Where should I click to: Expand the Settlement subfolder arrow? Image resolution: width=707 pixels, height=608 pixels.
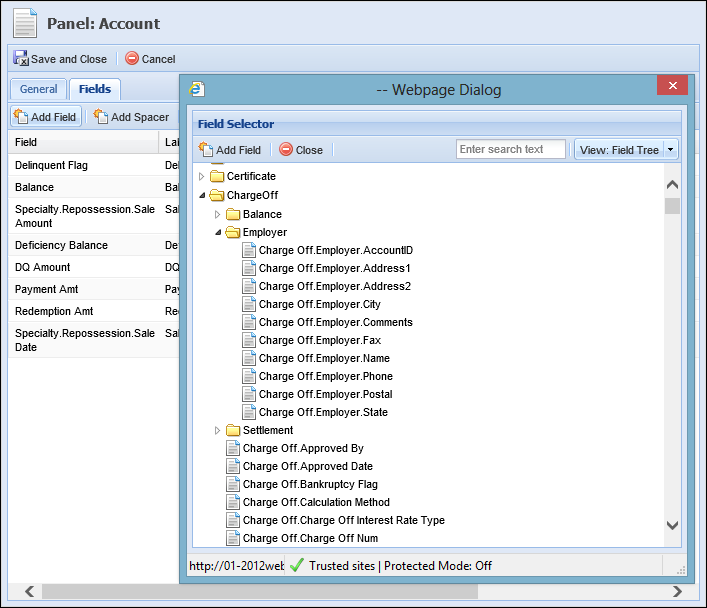point(217,430)
